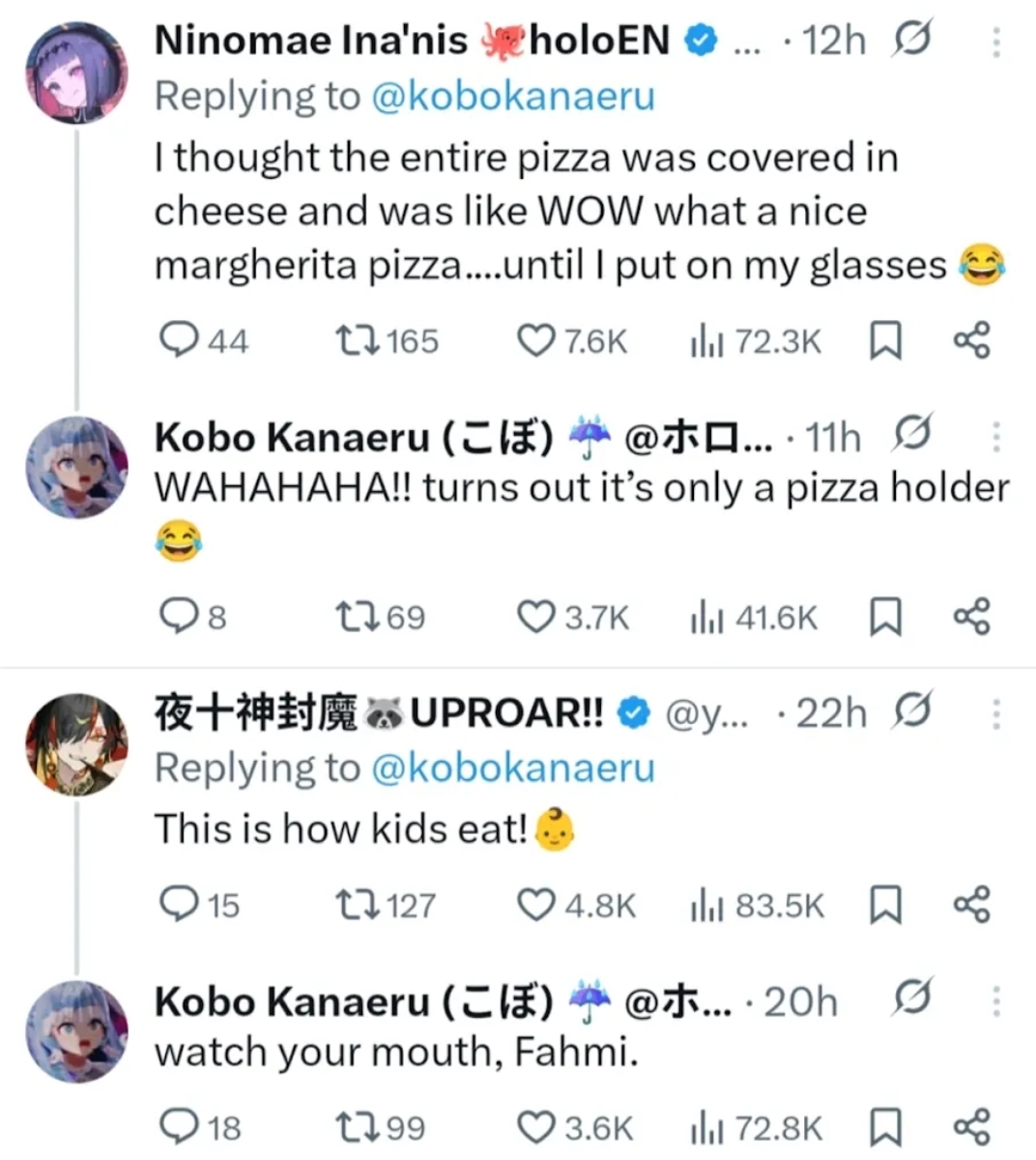The image size is (1036, 1160).
Task: Open @kobokanaeru link in UPROAR!! reply
Action: [x=512, y=768]
